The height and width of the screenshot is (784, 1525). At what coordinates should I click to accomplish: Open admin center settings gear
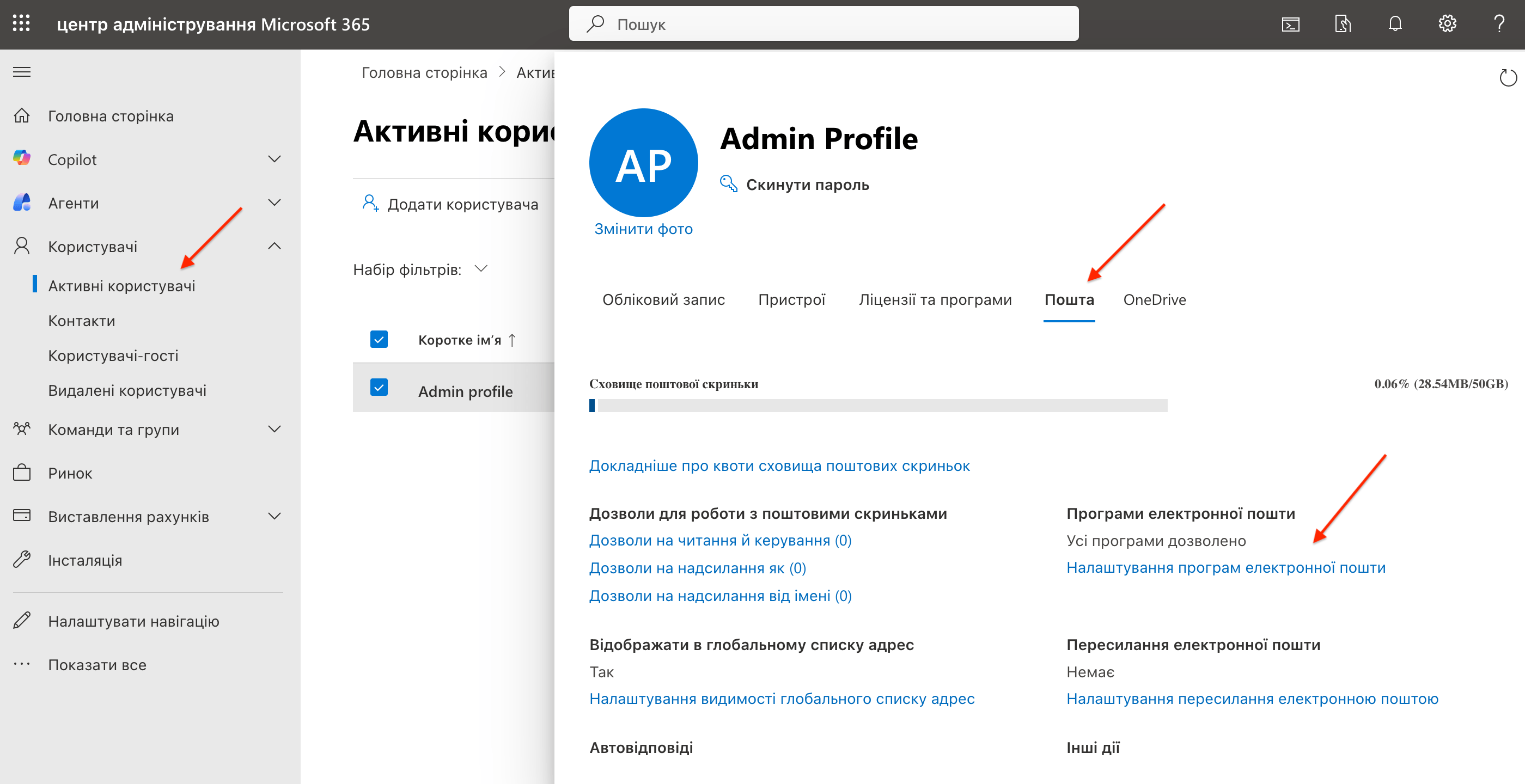pos(1448,23)
